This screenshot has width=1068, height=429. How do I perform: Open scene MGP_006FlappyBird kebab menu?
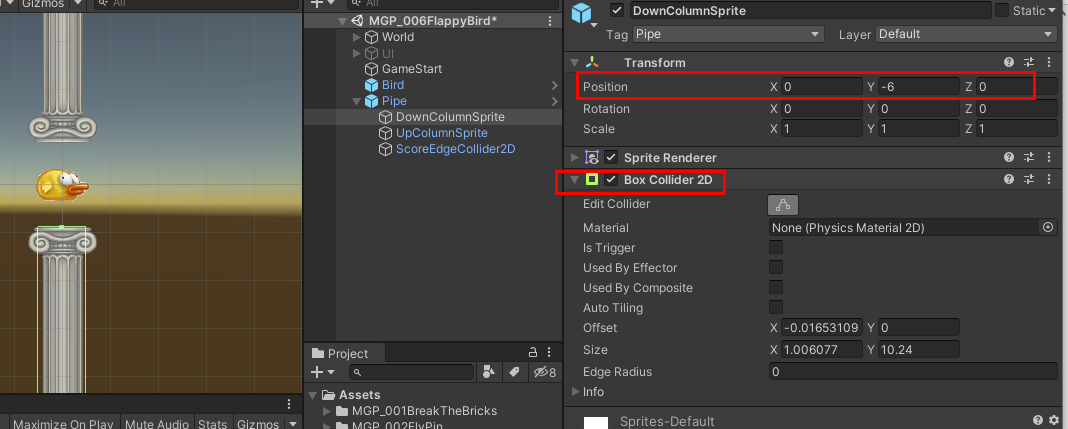point(550,21)
